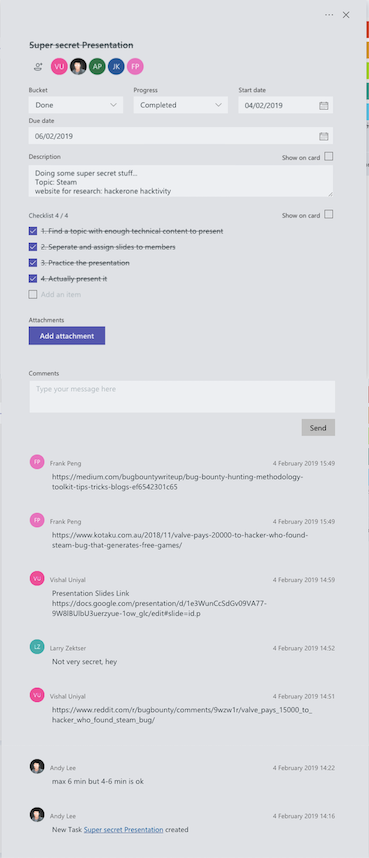The height and width of the screenshot is (858, 369).
Task: Open the Due date calendar picker
Action: [324, 136]
